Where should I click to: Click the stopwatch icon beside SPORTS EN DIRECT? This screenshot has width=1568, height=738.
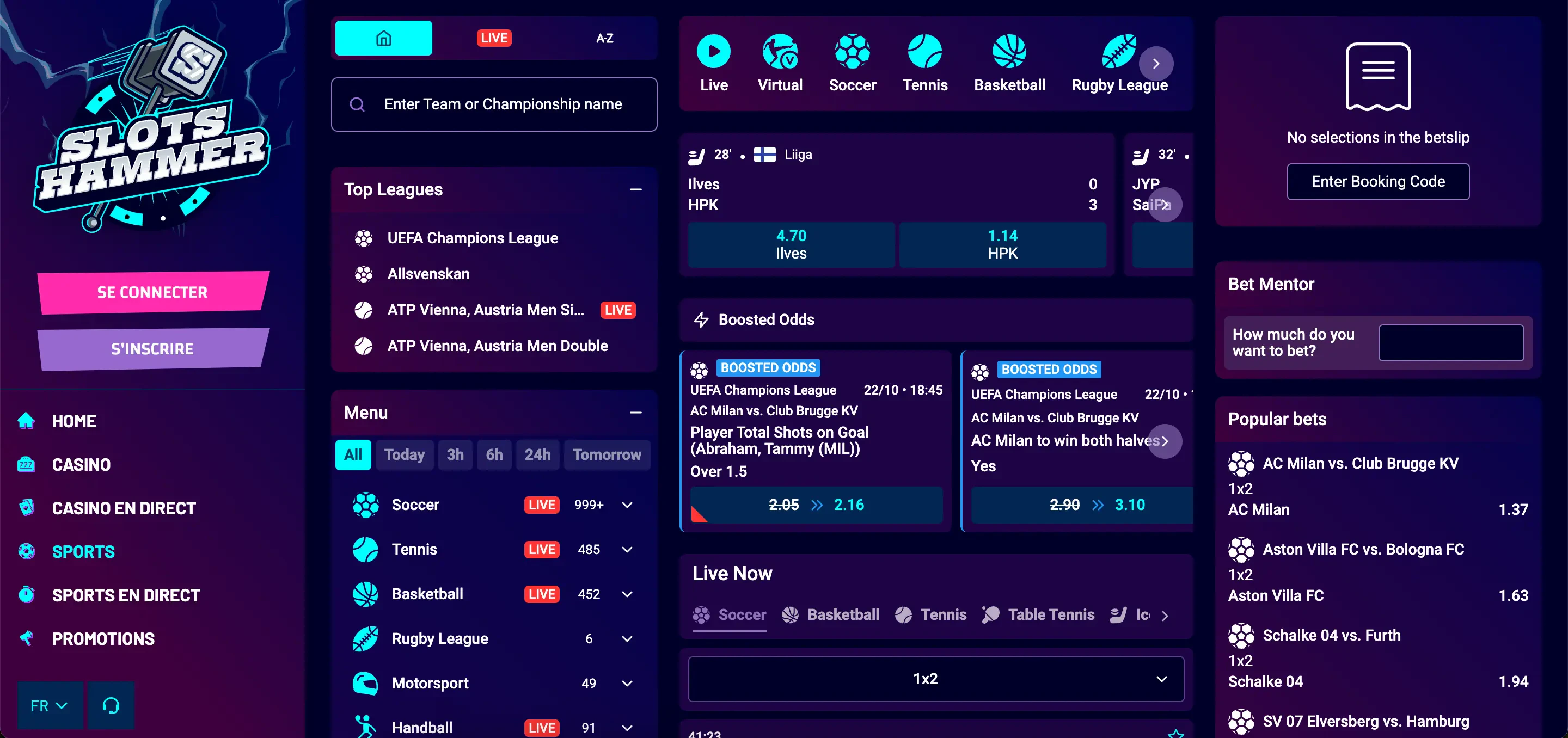click(26, 594)
